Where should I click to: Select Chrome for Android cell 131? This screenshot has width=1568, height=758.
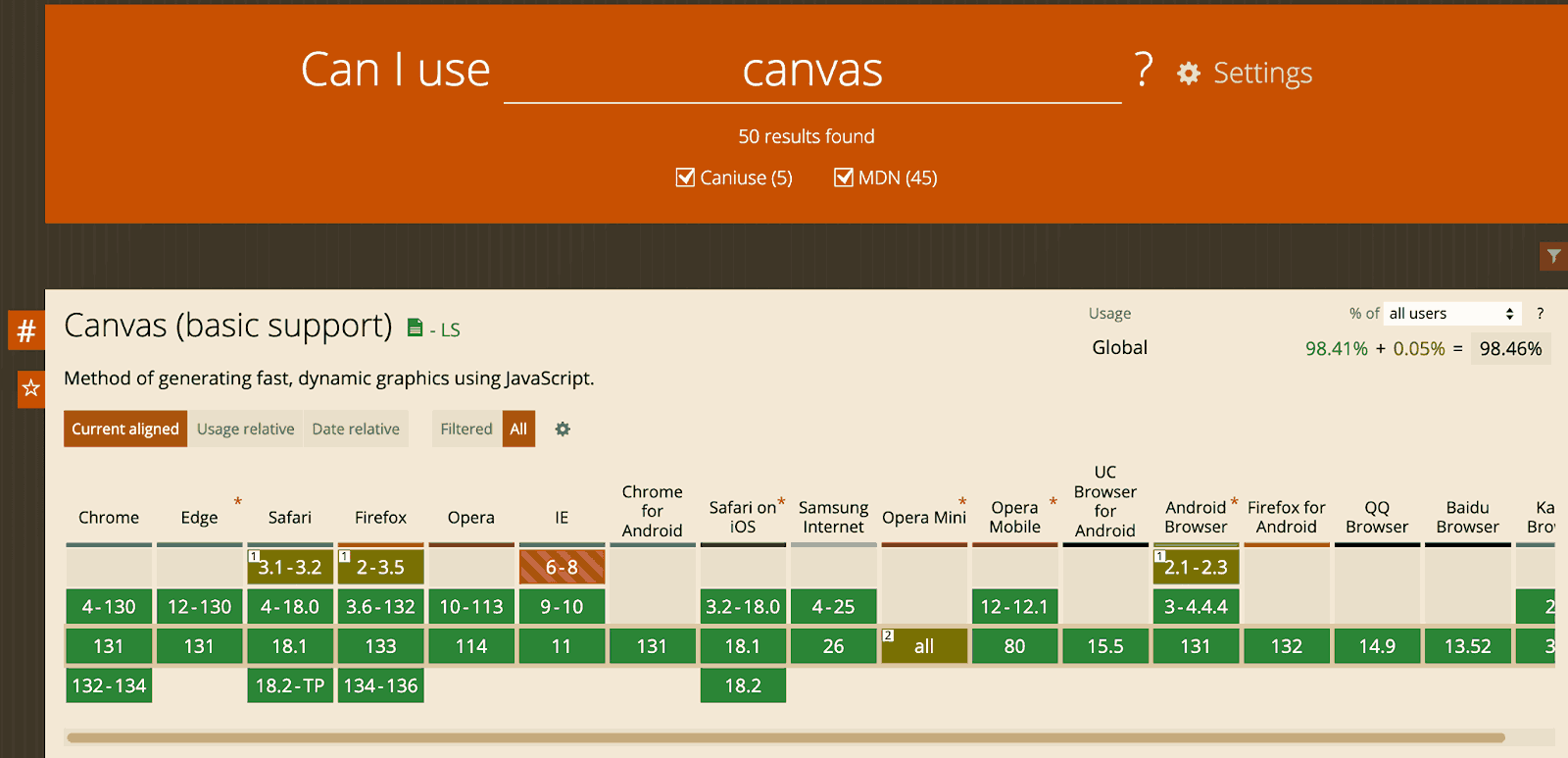pos(652,646)
